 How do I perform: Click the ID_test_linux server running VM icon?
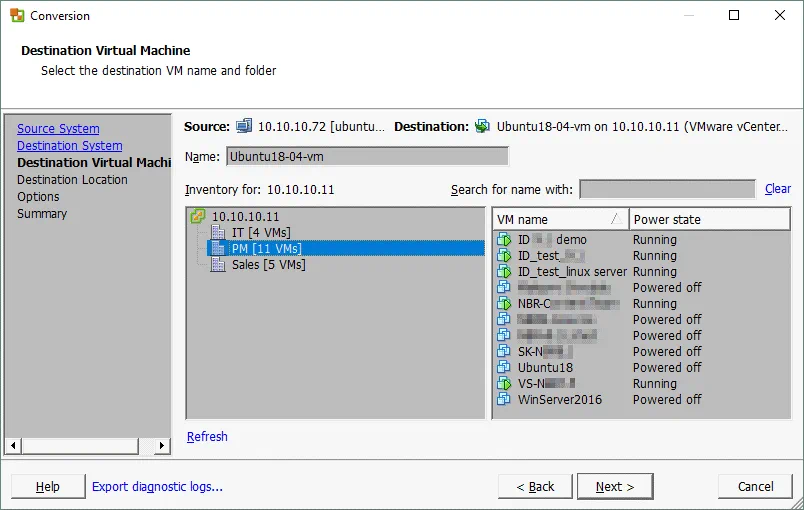505,271
